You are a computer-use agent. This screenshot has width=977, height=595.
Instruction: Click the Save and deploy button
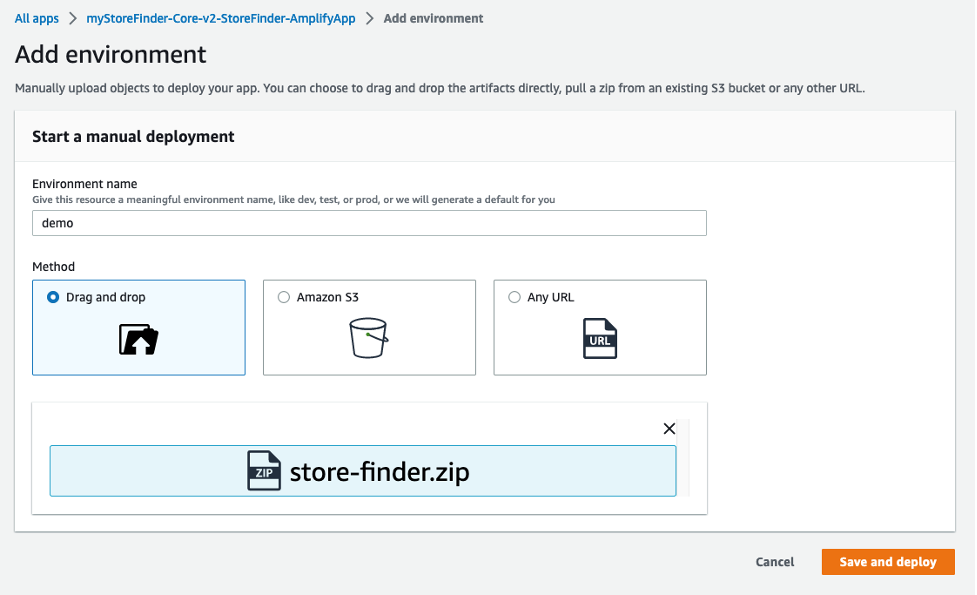pos(887,562)
